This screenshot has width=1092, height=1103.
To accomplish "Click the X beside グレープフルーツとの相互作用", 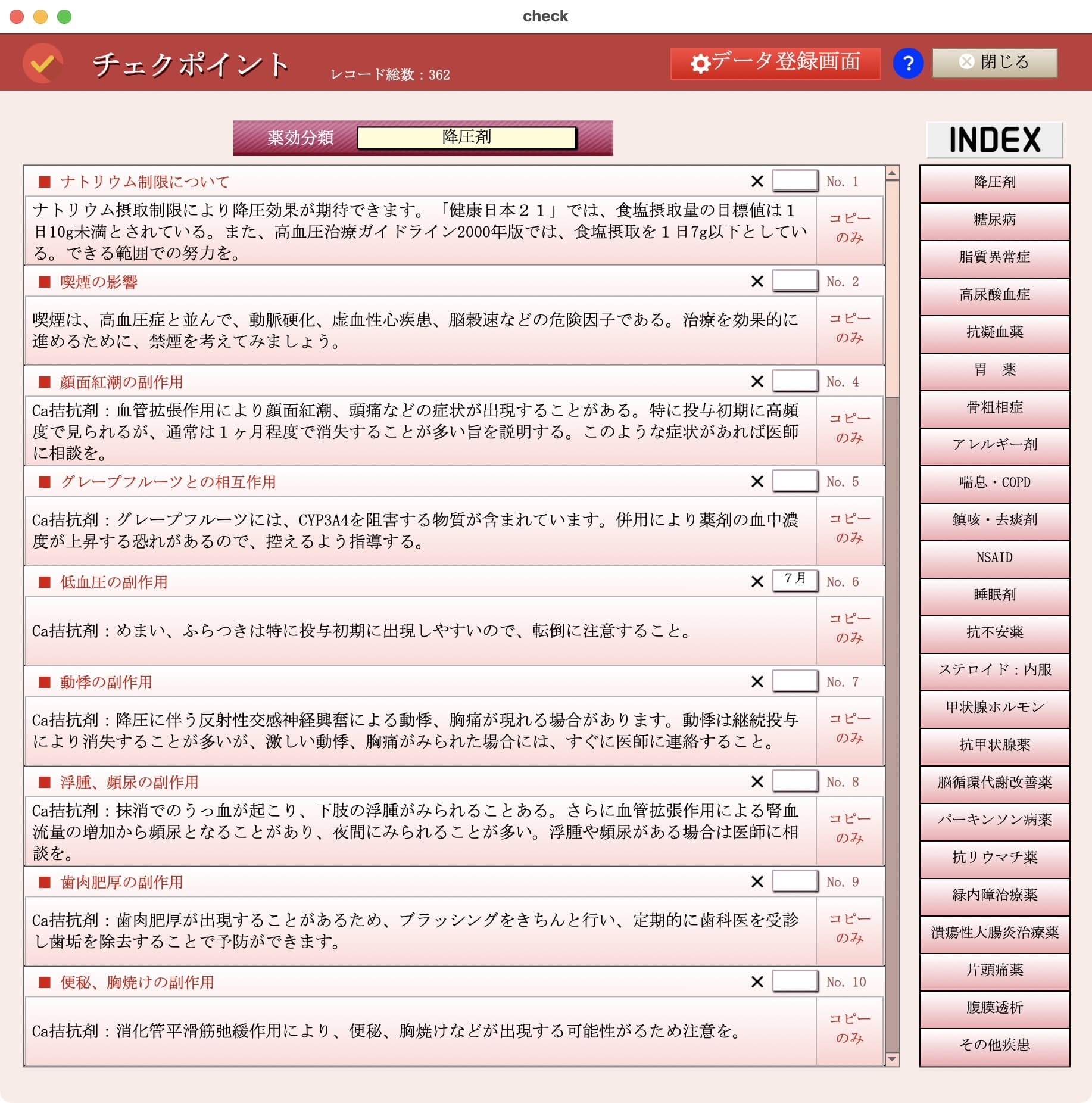I will [757, 482].
